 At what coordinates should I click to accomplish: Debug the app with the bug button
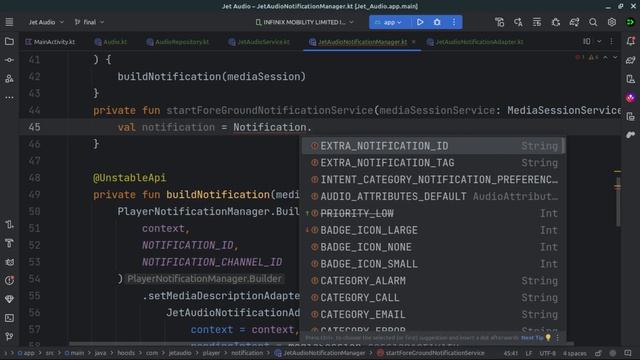point(437,22)
